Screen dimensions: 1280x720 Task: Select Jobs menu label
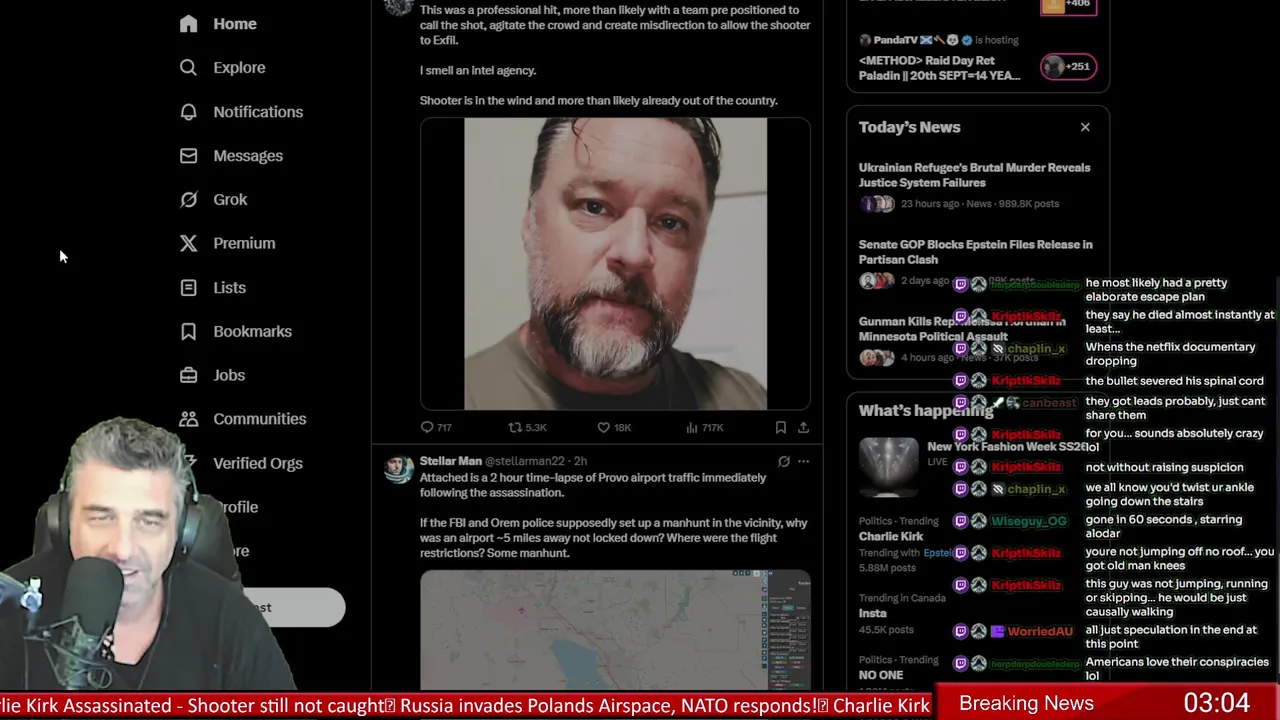(229, 375)
